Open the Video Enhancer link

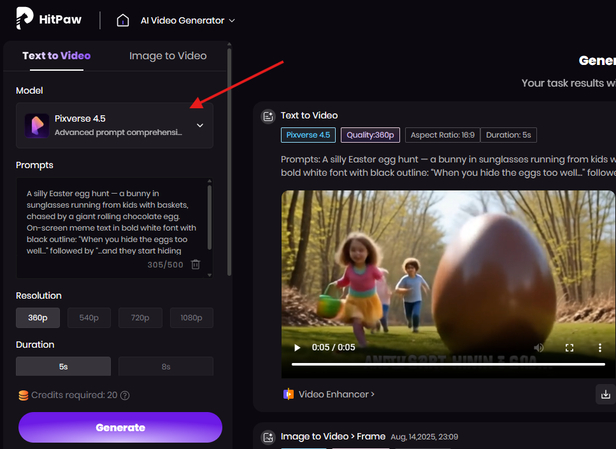[336, 394]
